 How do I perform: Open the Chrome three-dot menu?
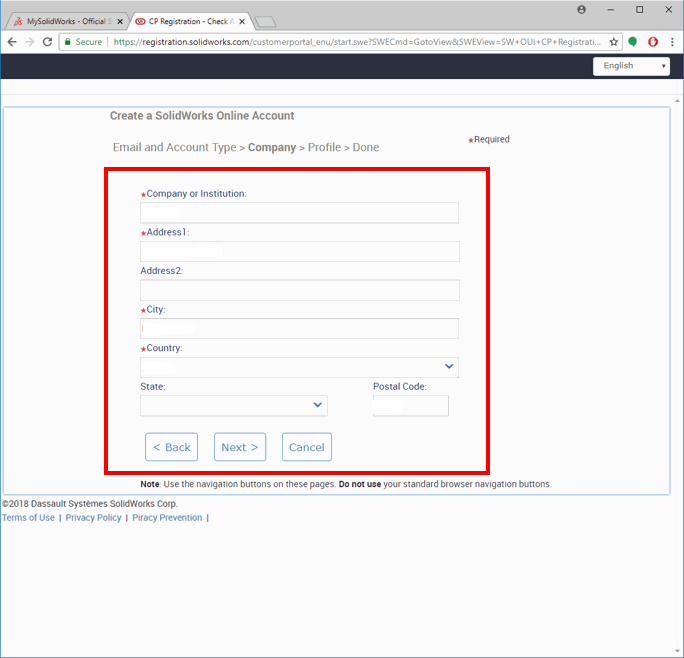point(672,42)
